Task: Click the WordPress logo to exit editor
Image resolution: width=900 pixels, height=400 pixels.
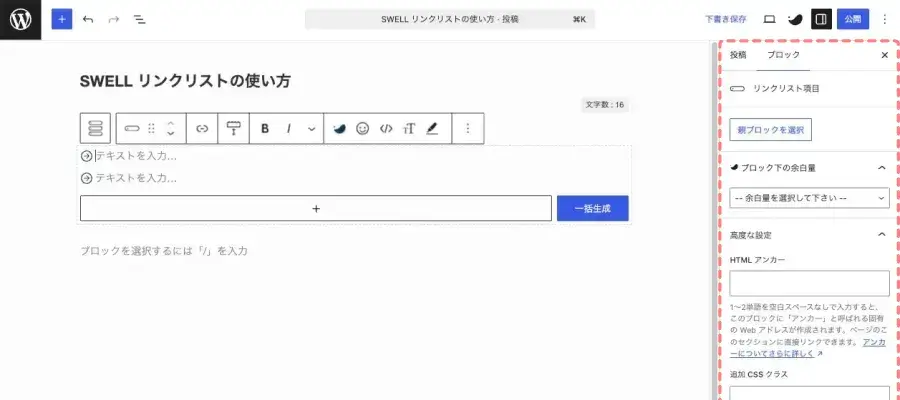Action: 21,20
